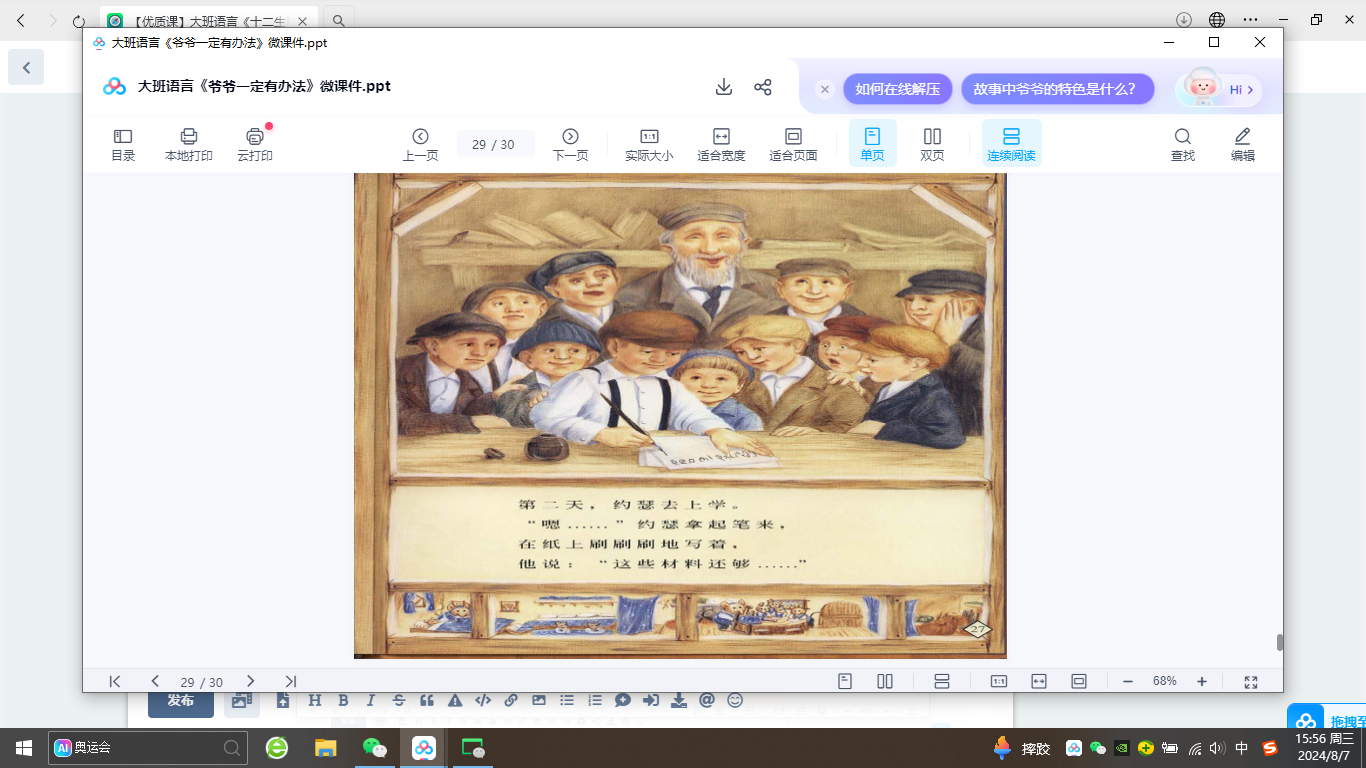
Task: Open browser more options menu (three dots)
Action: (x=1250, y=19)
